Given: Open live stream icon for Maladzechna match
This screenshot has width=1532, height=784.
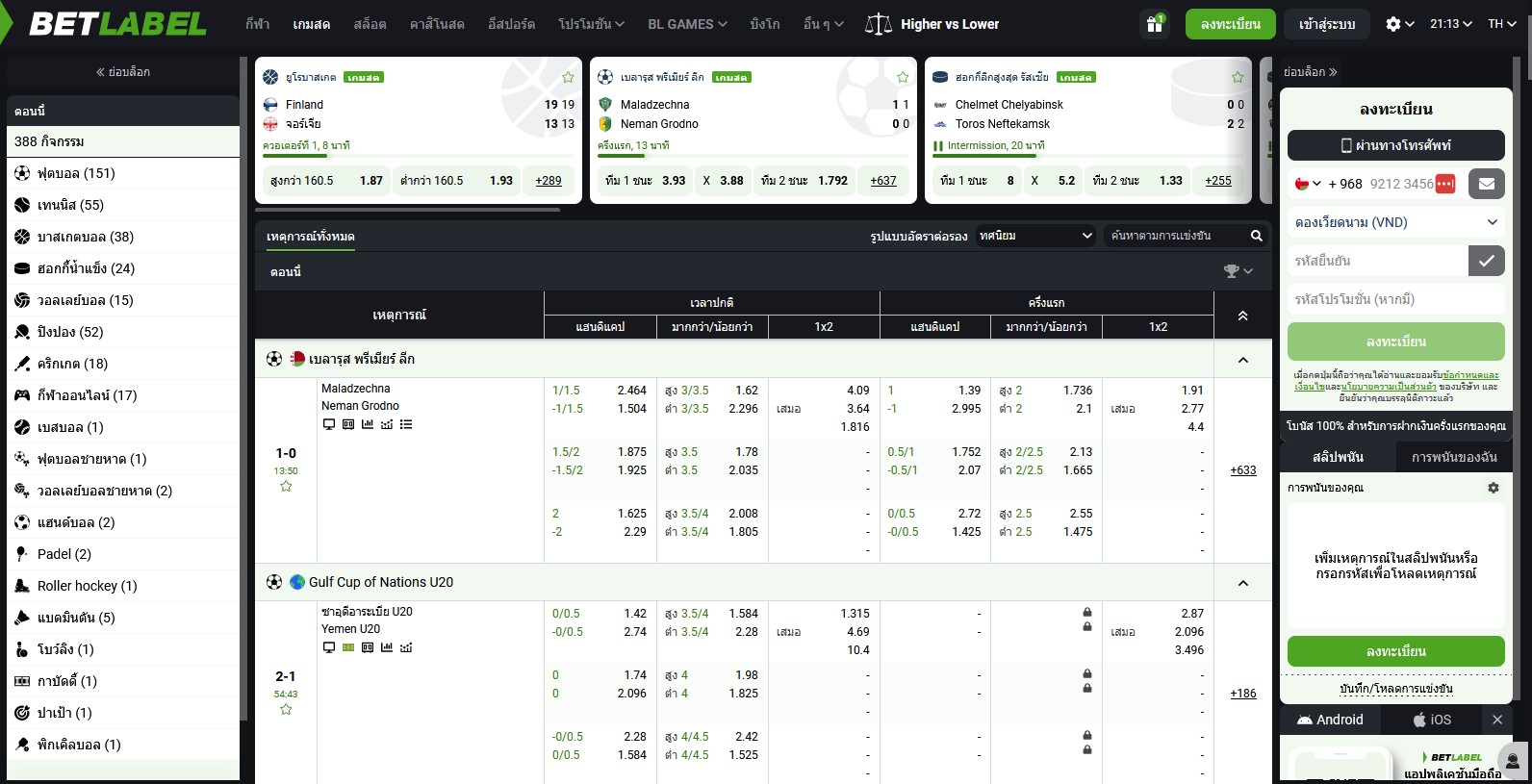Looking at the screenshot, I should (x=329, y=424).
